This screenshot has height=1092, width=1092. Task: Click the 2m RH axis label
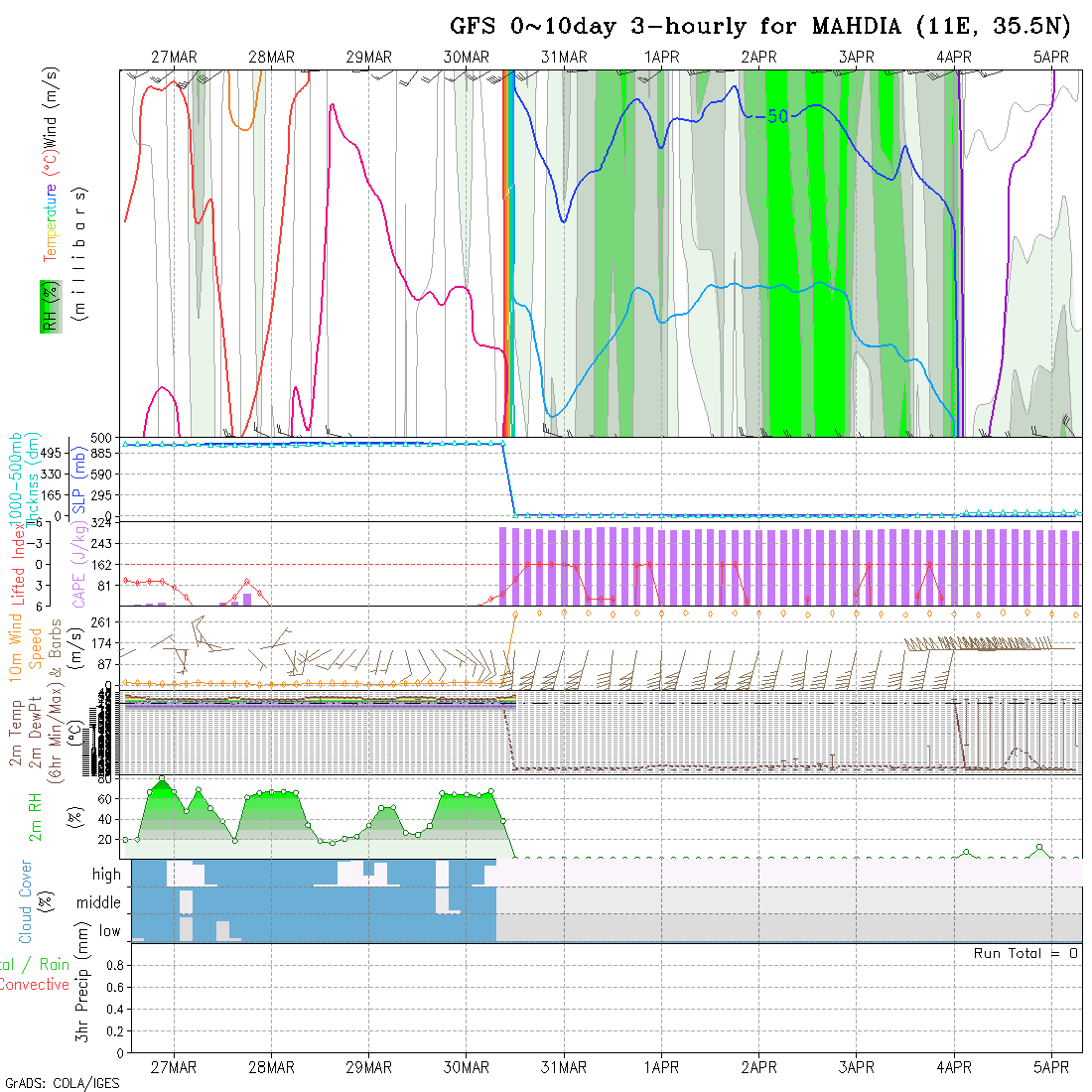(x=35, y=817)
